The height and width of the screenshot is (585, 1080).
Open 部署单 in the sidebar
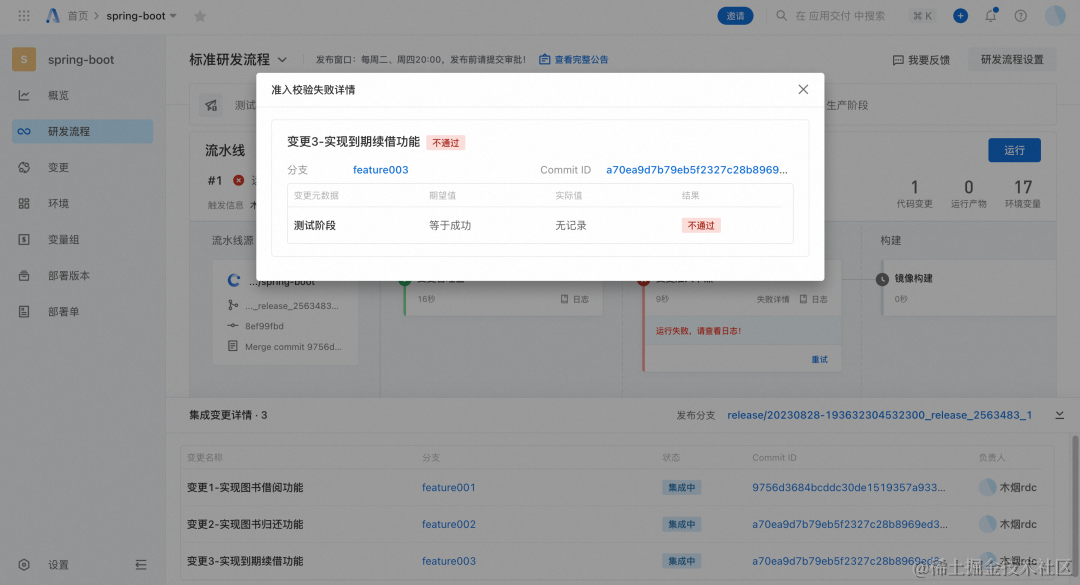click(83, 311)
